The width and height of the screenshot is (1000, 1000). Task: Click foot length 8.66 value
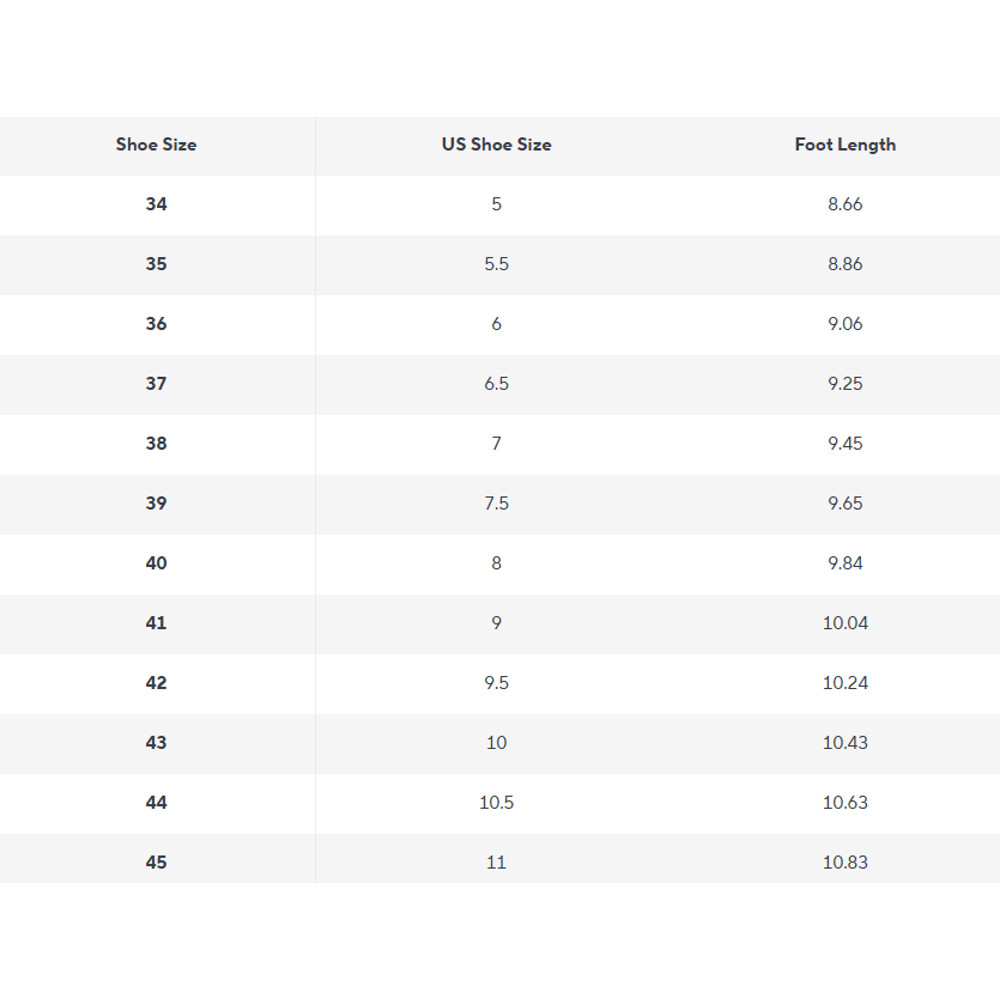(845, 204)
